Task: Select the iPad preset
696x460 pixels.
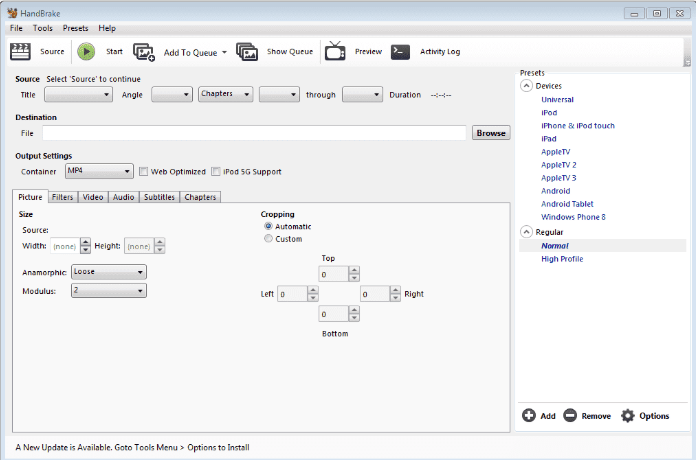Action: point(549,139)
